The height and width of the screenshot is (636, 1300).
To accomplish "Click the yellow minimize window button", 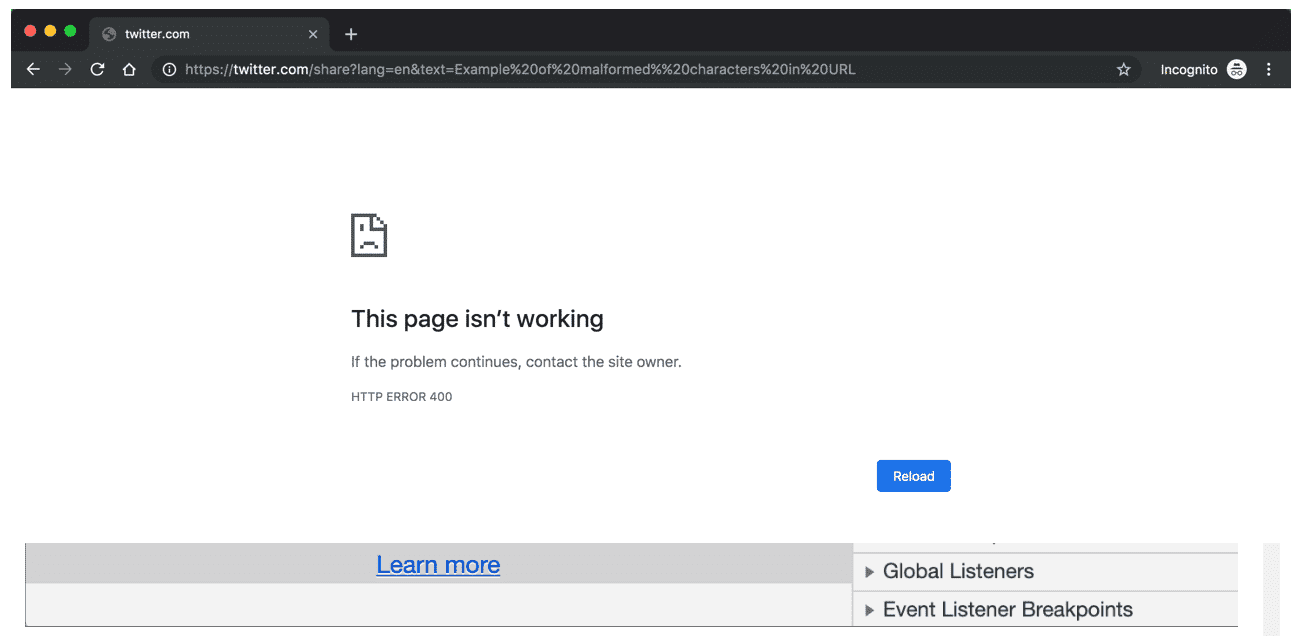I will [50, 31].
